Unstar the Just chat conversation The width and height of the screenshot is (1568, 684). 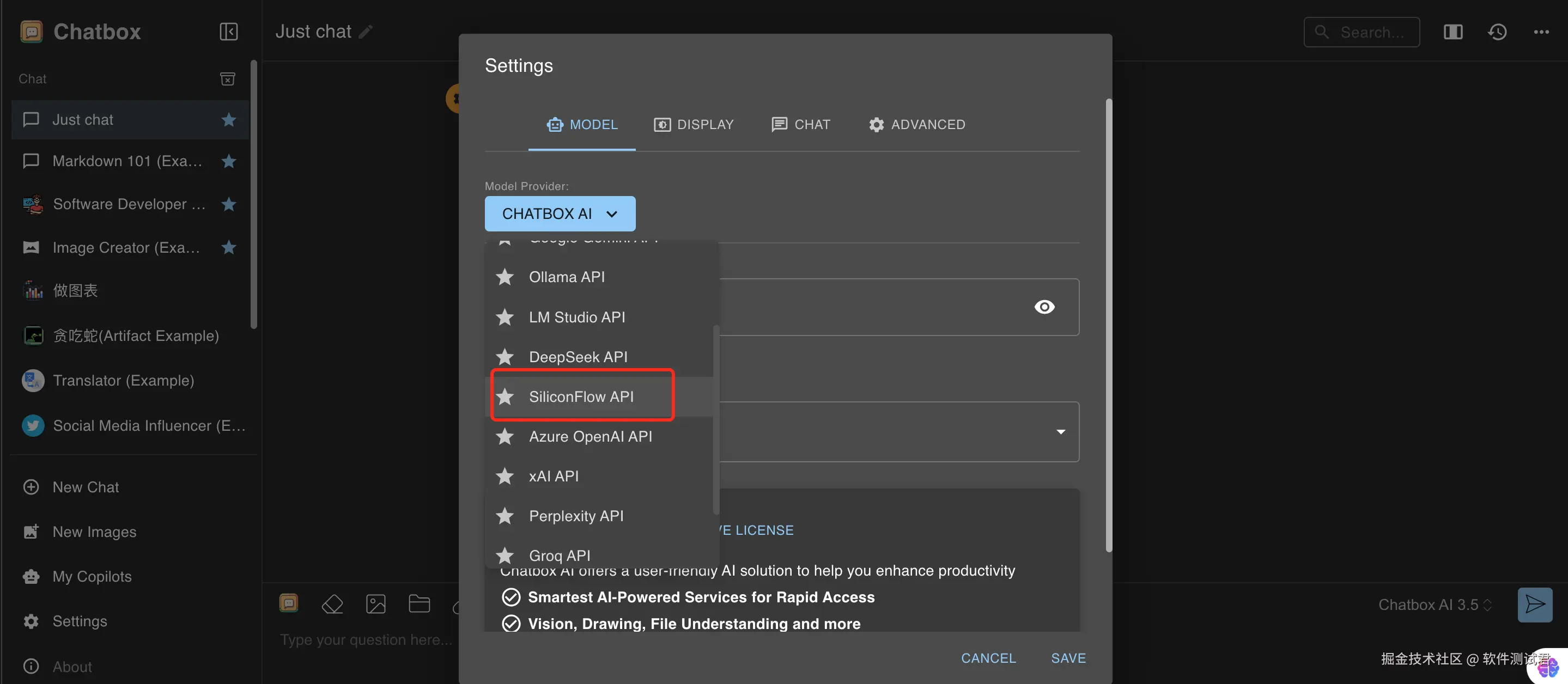tap(229, 120)
